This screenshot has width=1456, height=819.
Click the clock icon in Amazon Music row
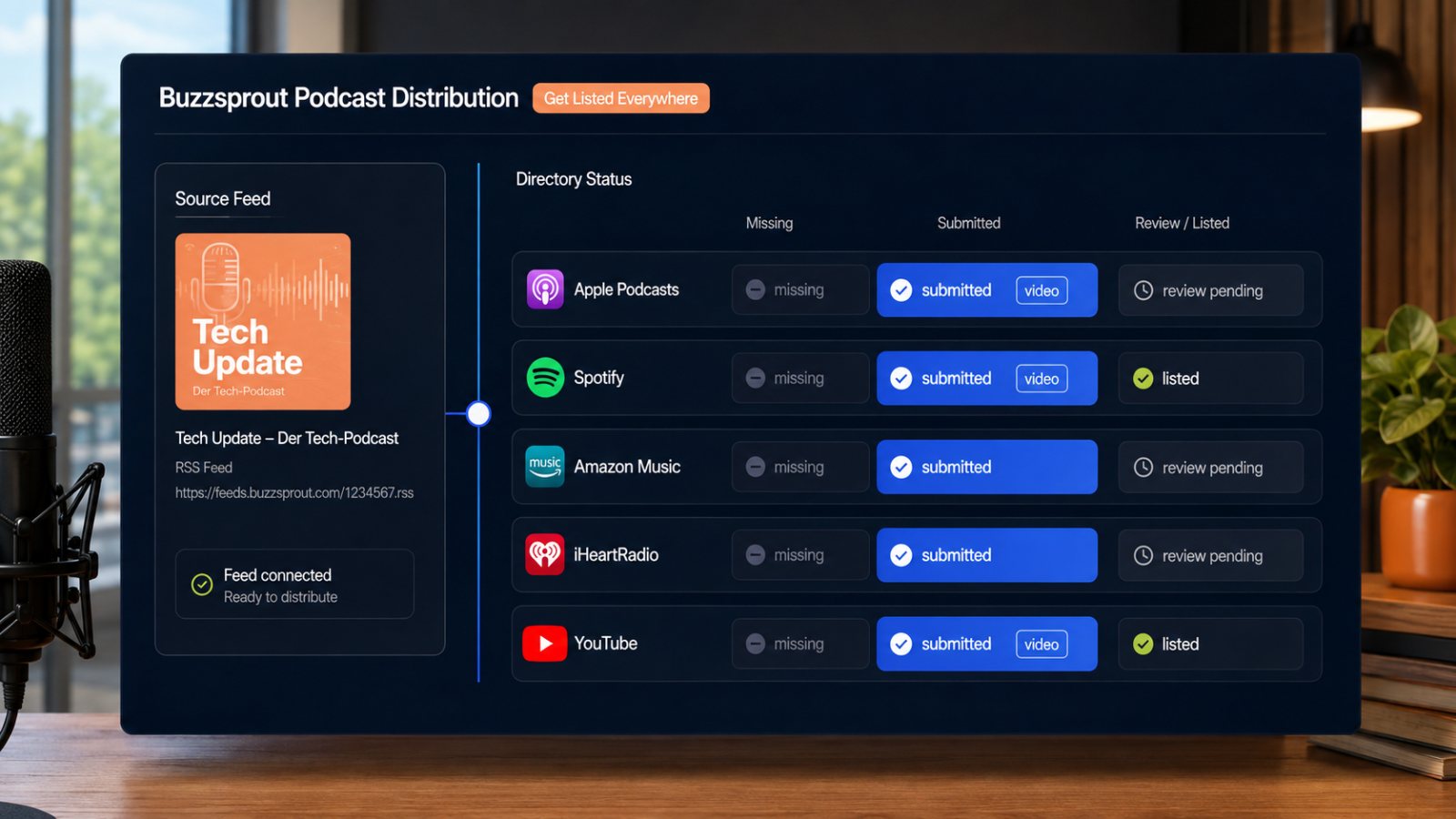point(1144,467)
